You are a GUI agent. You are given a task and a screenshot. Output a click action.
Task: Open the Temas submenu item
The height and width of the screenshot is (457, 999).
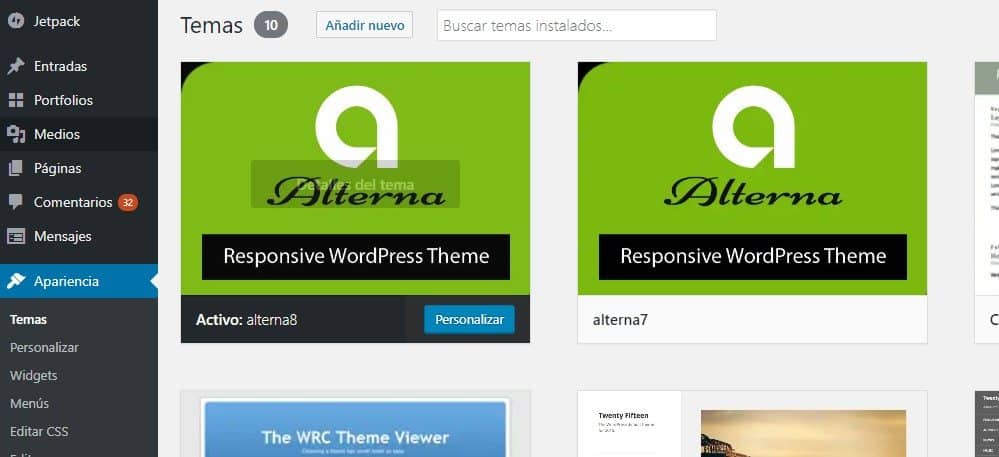[x=29, y=320]
